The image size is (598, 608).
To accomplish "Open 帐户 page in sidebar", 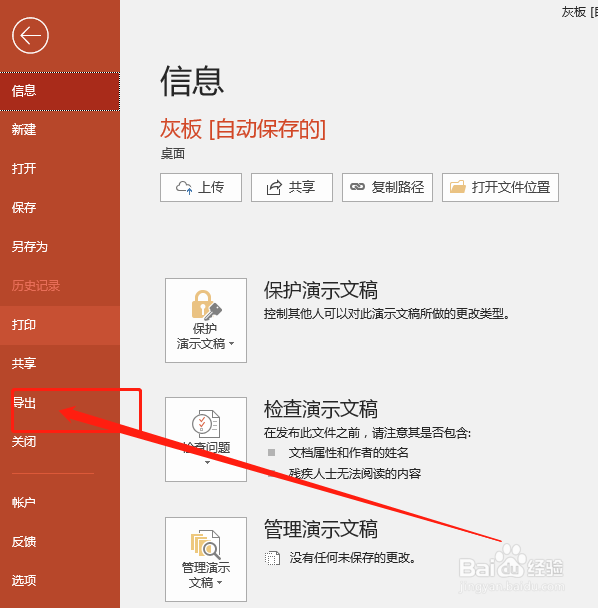I will pos(60,503).
